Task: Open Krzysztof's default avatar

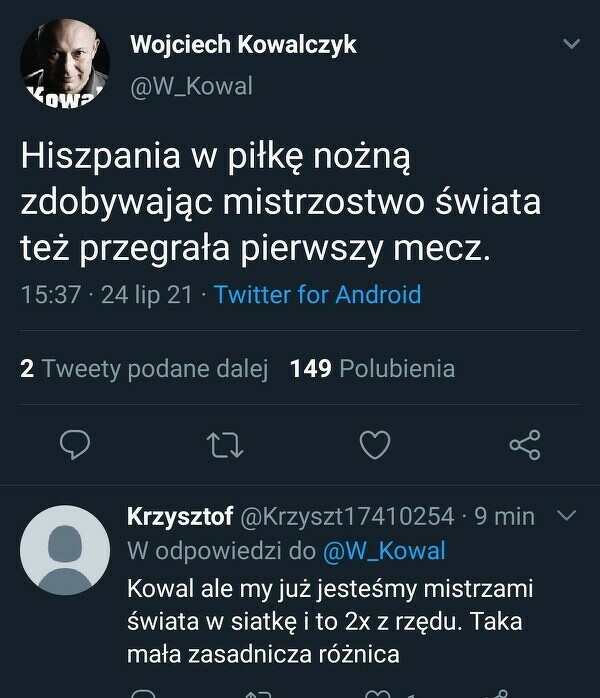Action: pos(65,551)
